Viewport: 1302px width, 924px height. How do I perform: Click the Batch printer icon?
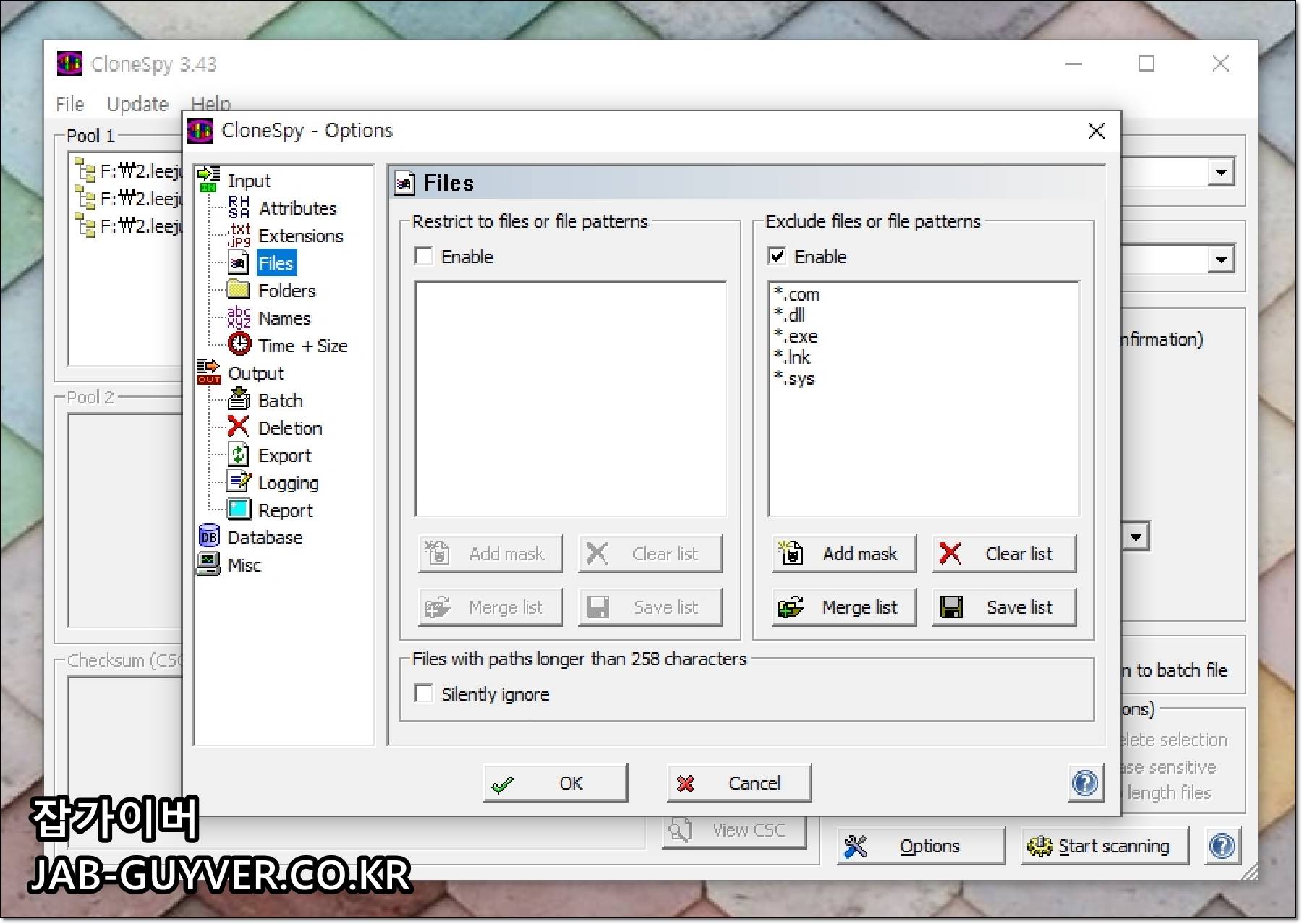[239, 399]
